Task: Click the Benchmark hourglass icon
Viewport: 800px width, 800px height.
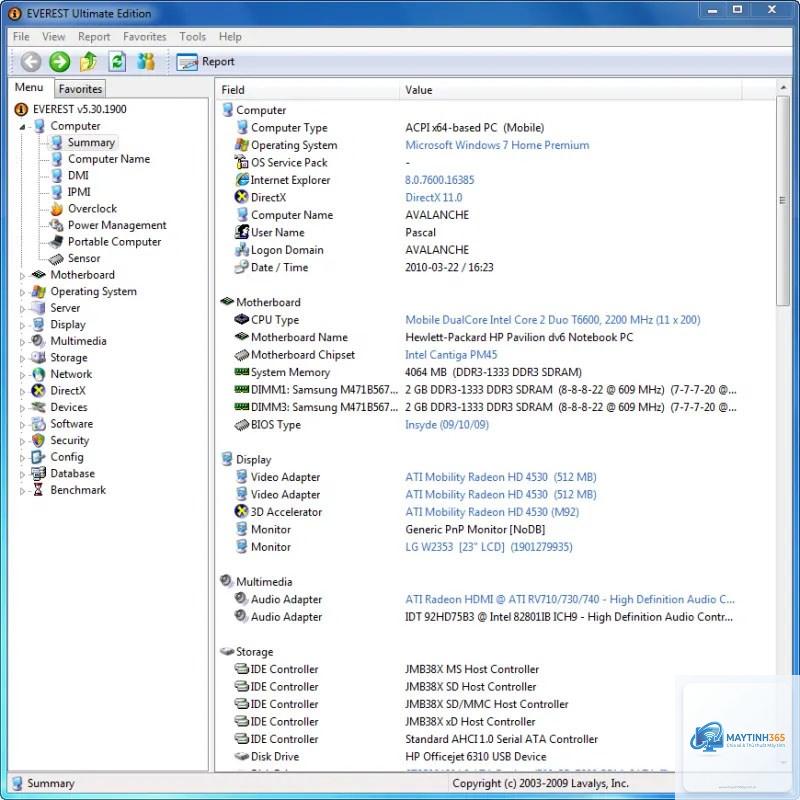Action: click(x=38, y=490)
